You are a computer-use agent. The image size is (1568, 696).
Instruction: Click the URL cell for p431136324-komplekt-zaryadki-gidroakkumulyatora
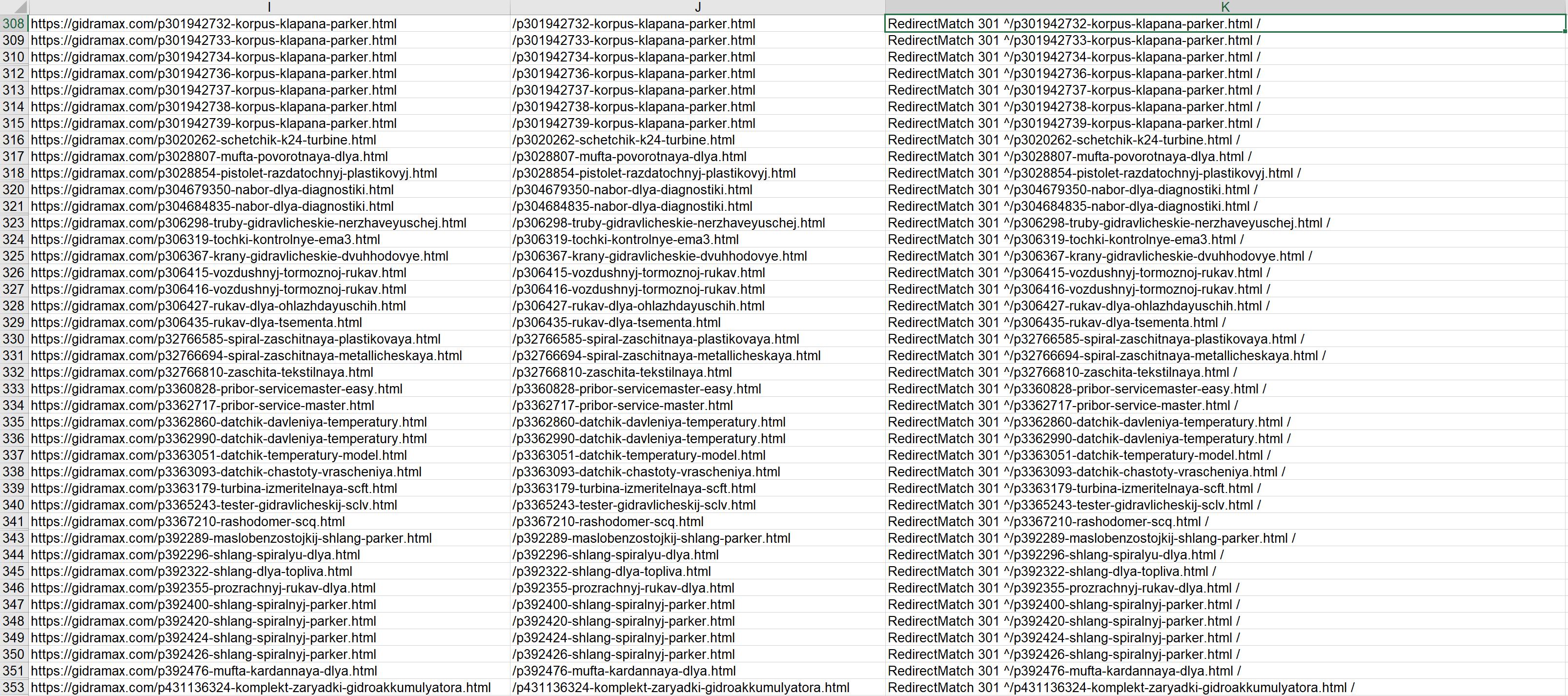click(x=261, y=688)
